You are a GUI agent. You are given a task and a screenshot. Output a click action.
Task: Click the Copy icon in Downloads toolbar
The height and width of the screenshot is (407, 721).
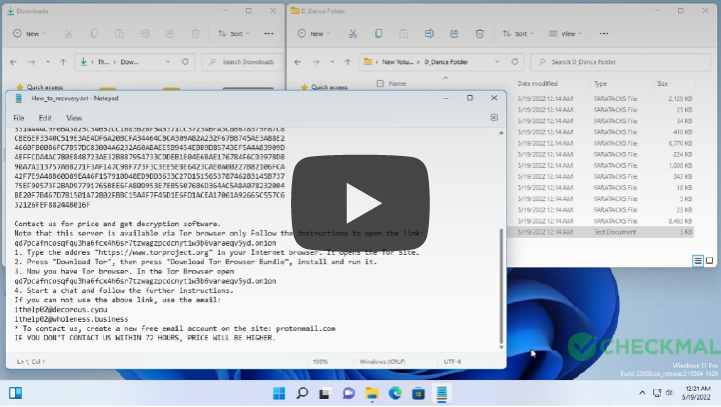[x=94, y=34]
